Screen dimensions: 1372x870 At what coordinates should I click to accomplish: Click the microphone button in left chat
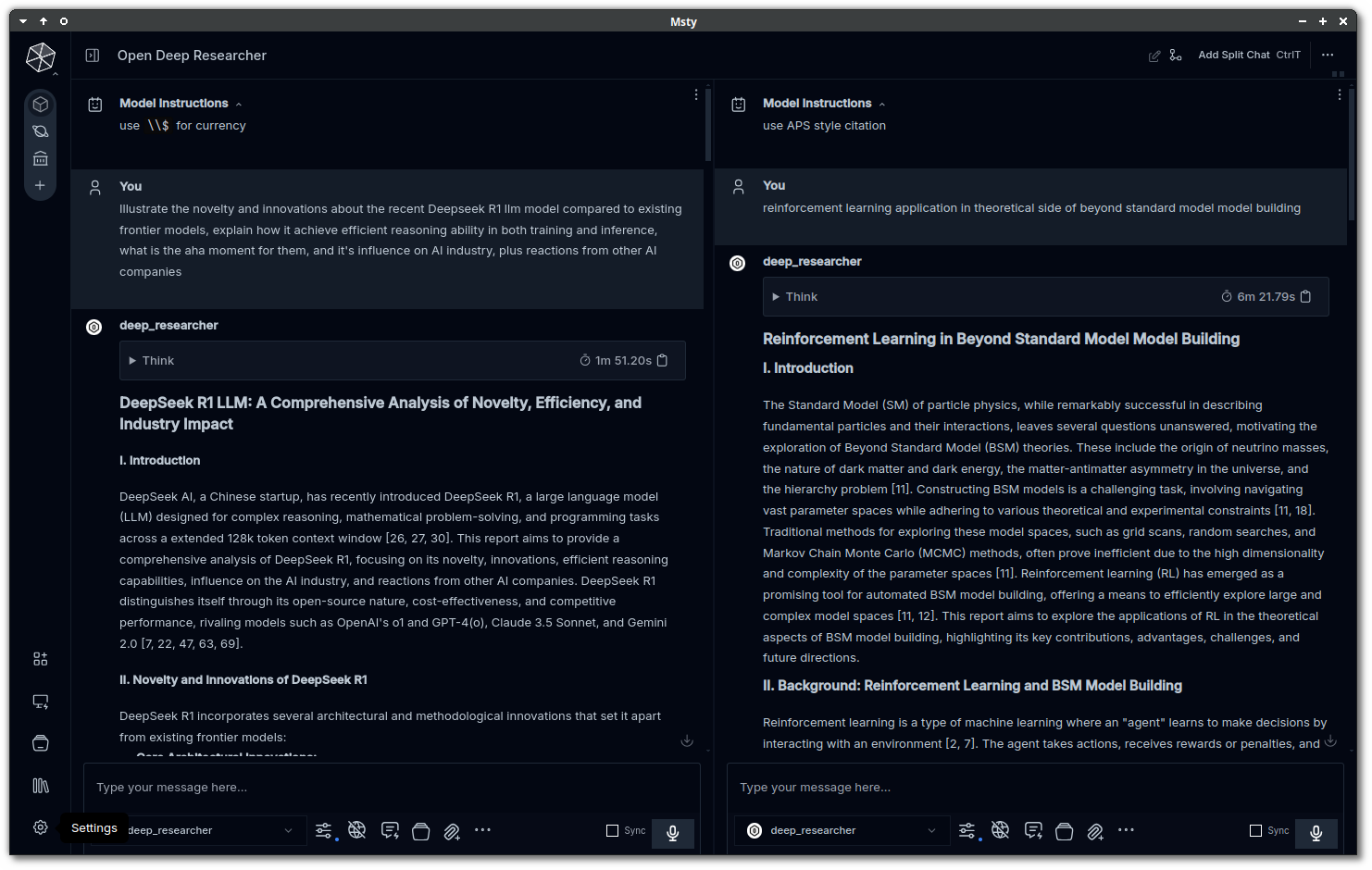[x=672, y=833]
